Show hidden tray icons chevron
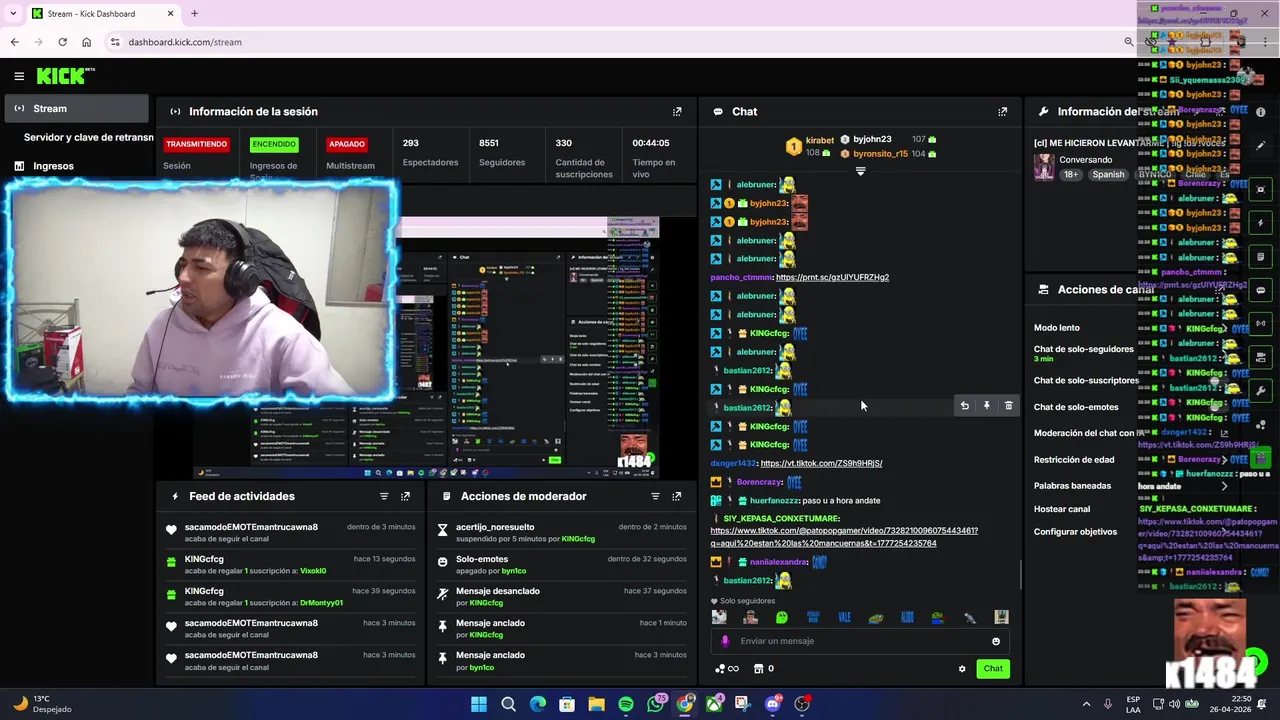The height and width of the screenshot is (720, 1280). click(x=1086, y=704)
